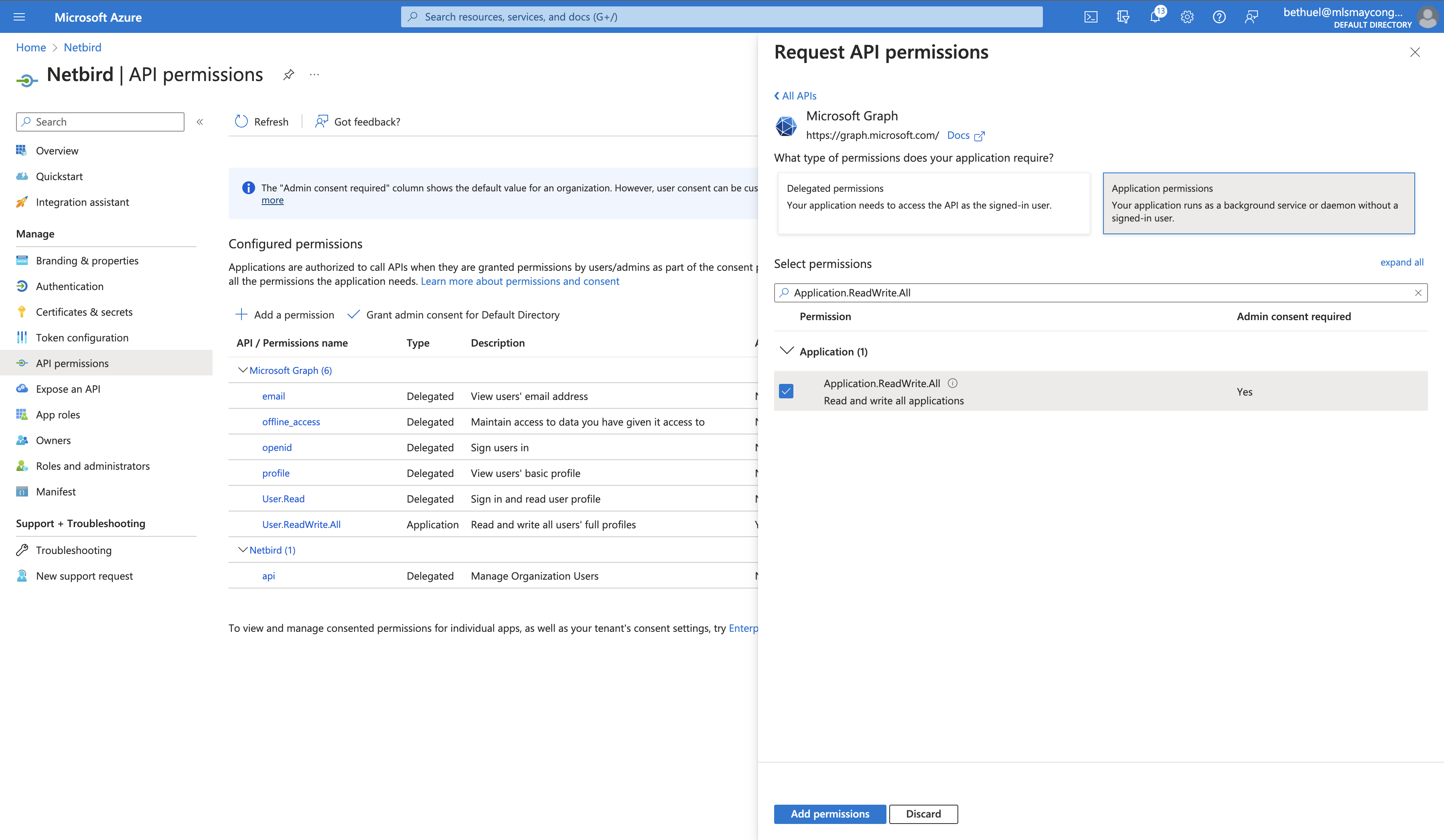The image size is (1444, 840).
Task: Select the Application permissions card
Action: (x=1258, y=203)
